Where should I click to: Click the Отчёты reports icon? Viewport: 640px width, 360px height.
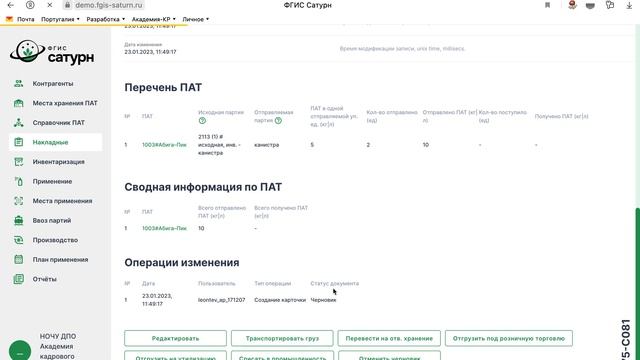18,279
